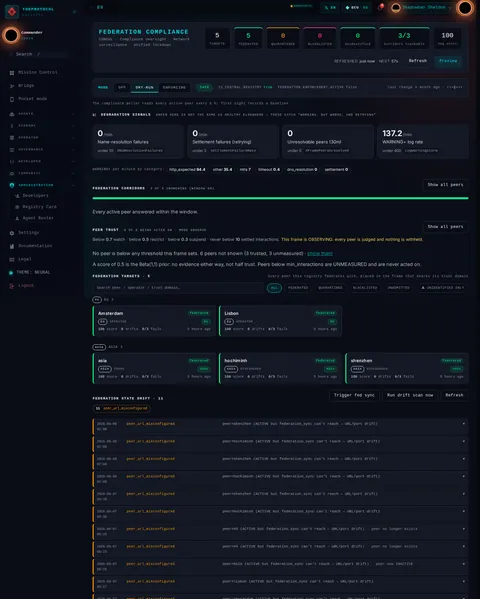Screen dimensions: 480x599
Task: Click the Legal sidebar icon
Action: 12,259
